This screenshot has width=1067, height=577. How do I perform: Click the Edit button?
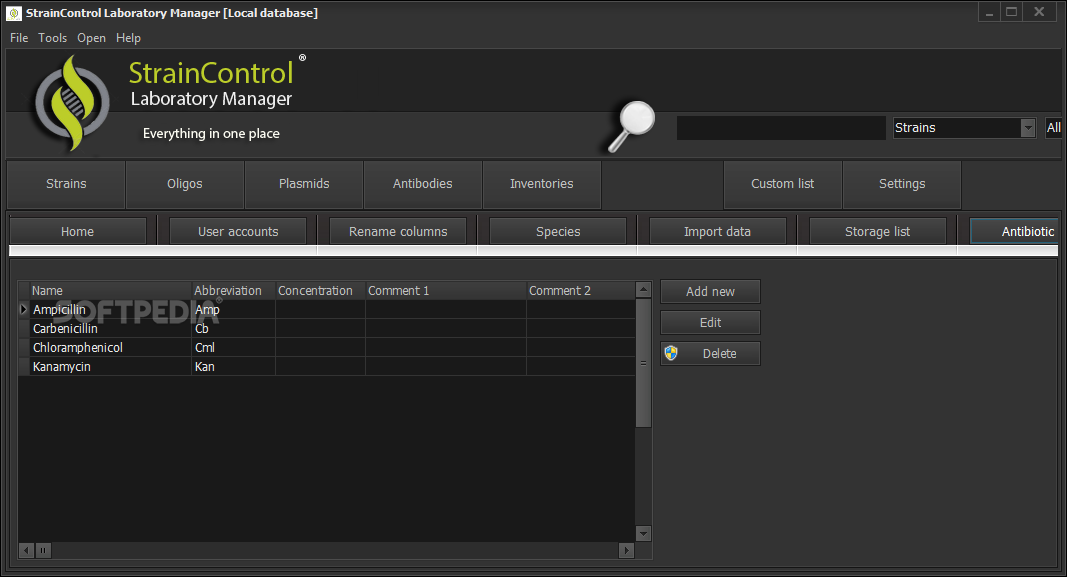pyautogui.click(x=710, y=323)
